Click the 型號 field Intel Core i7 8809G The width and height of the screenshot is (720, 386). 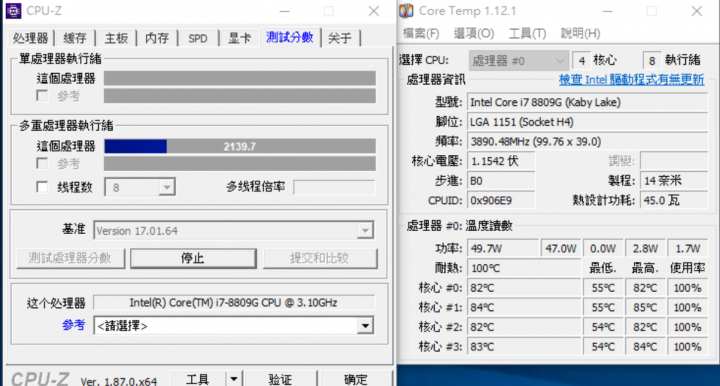[587, 102]
